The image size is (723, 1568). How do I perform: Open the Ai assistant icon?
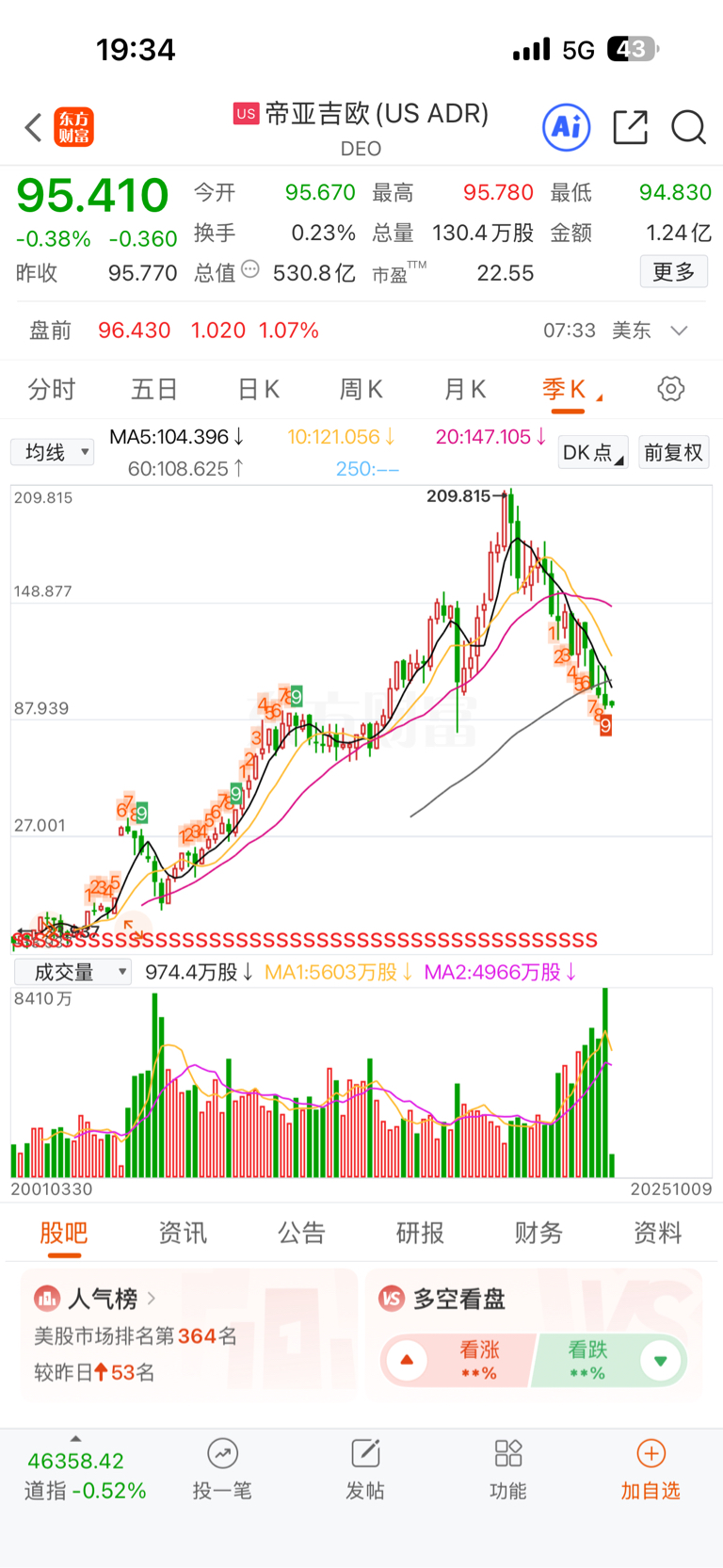point(567,127)
